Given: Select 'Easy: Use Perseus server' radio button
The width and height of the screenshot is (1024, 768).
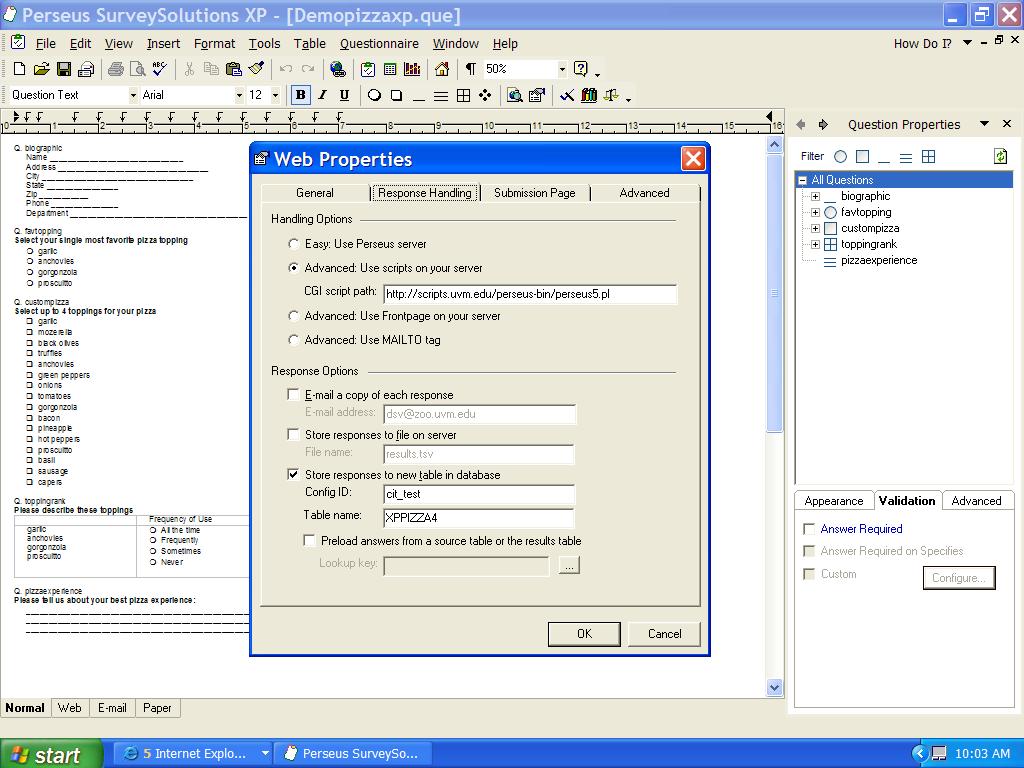Looking at the screenshot, I should tap(293, 244).
